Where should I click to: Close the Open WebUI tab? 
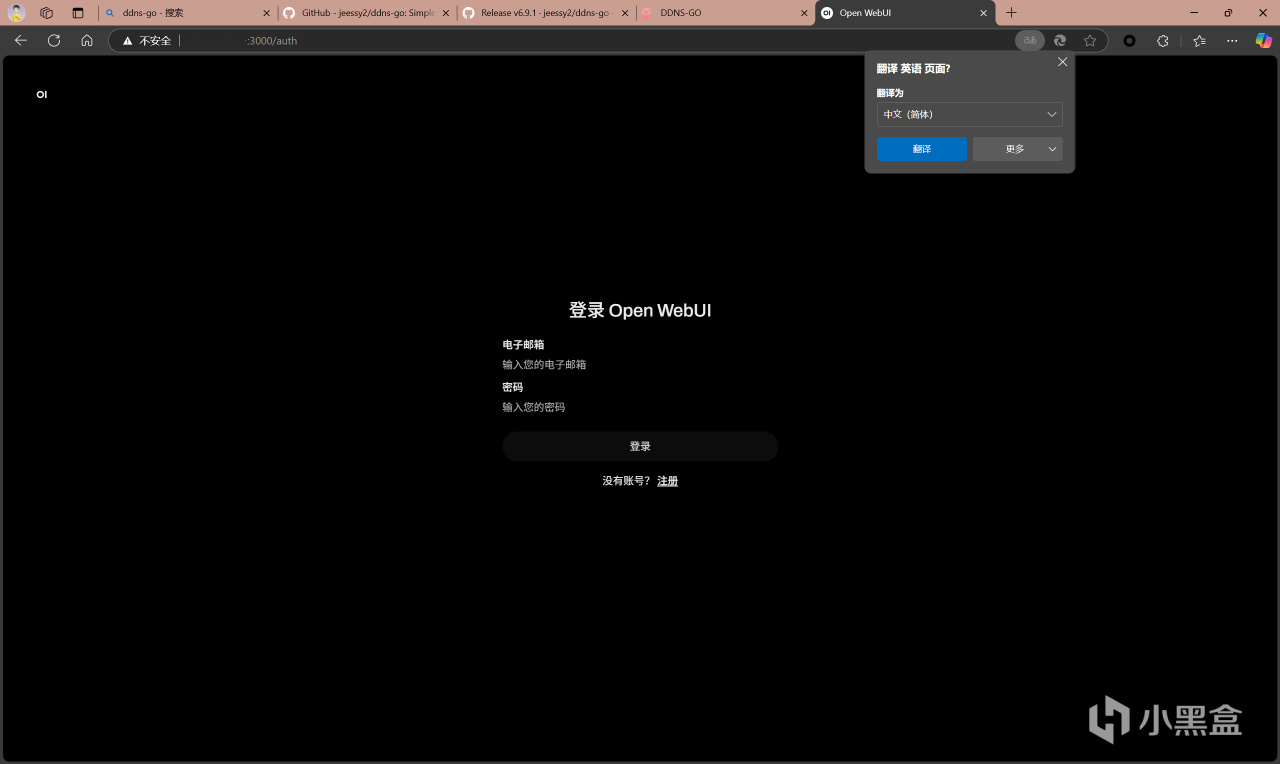coord(984,13)
